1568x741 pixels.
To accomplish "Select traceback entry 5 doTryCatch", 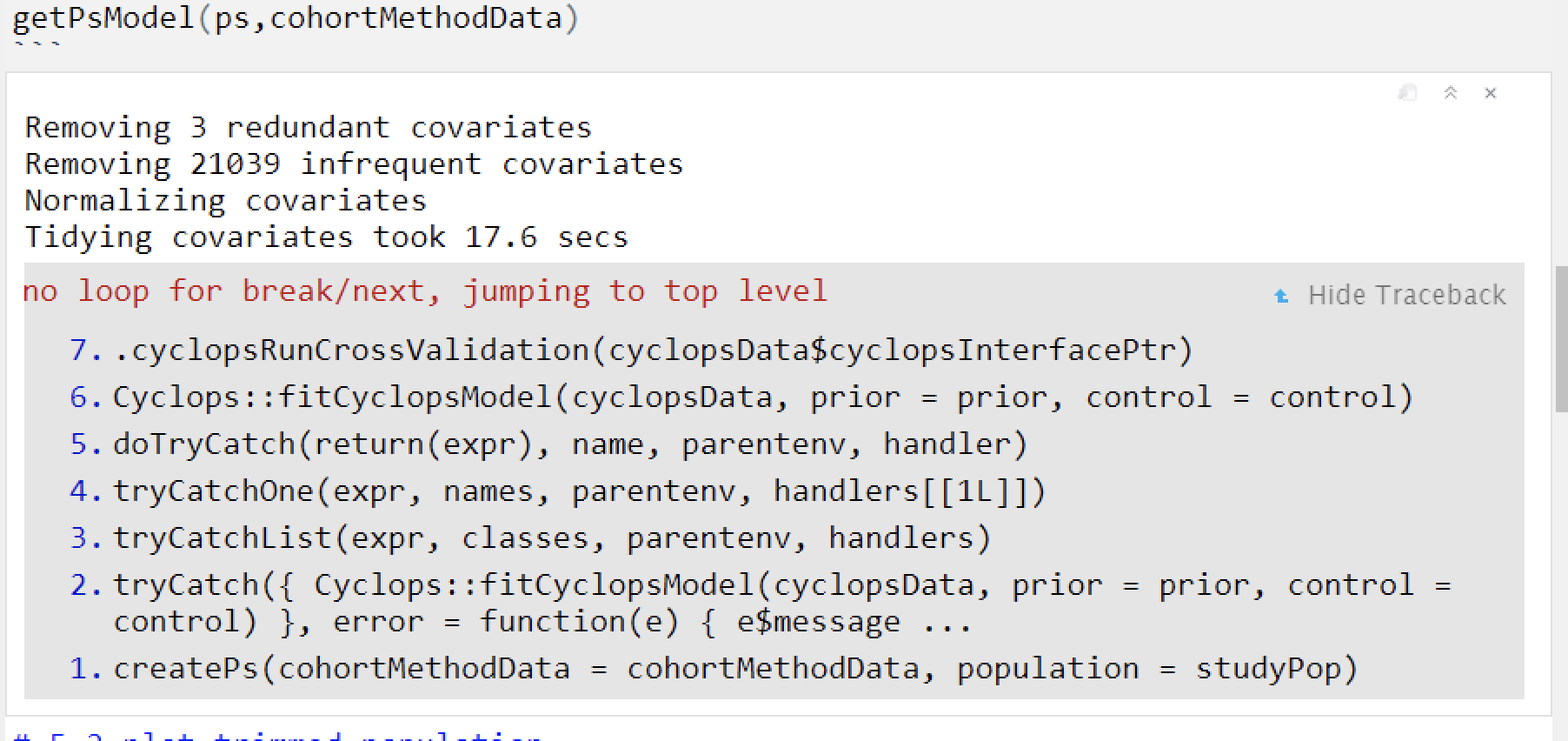I will tap(548, 444).
